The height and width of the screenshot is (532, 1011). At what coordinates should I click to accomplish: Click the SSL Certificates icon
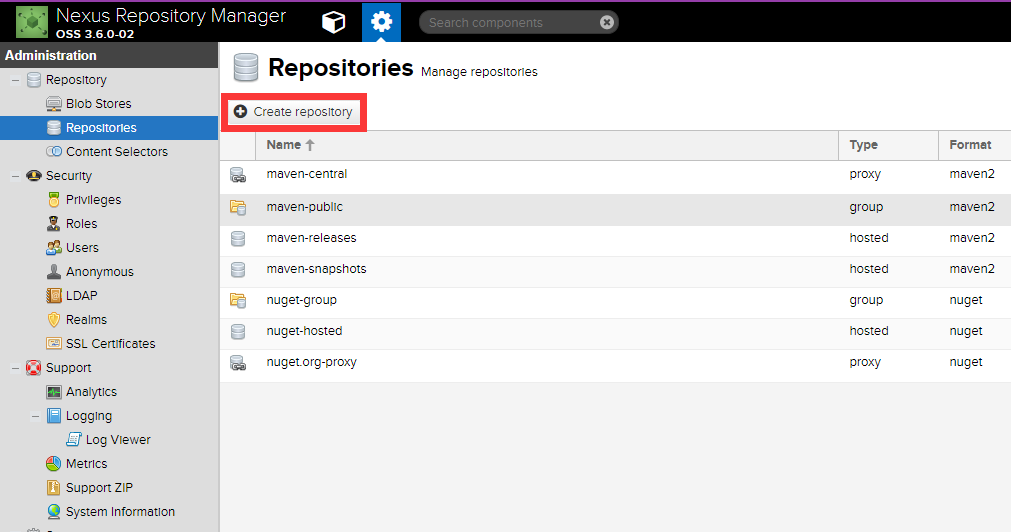tap(54, 344)
